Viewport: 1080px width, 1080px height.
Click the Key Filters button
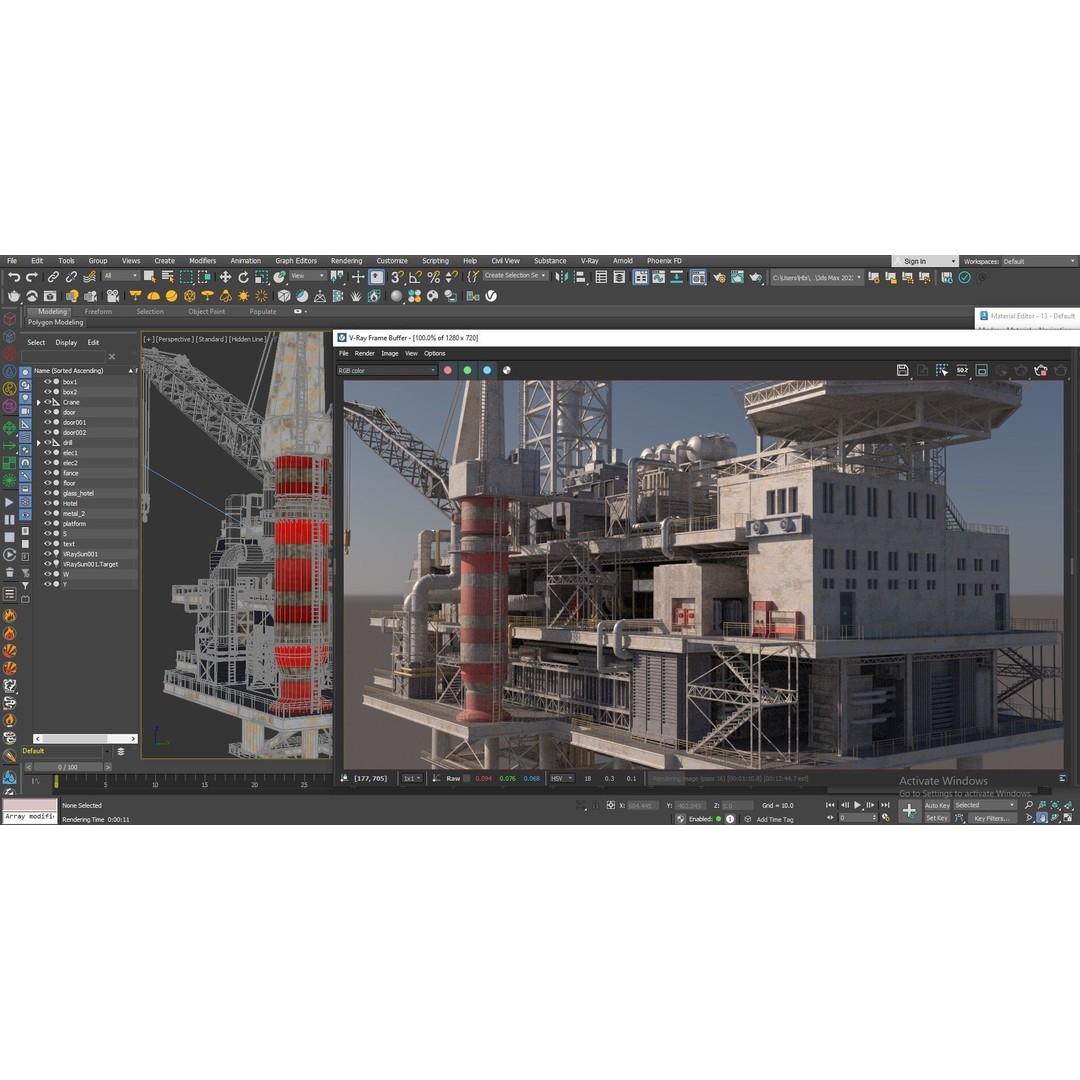pos(992,818)
